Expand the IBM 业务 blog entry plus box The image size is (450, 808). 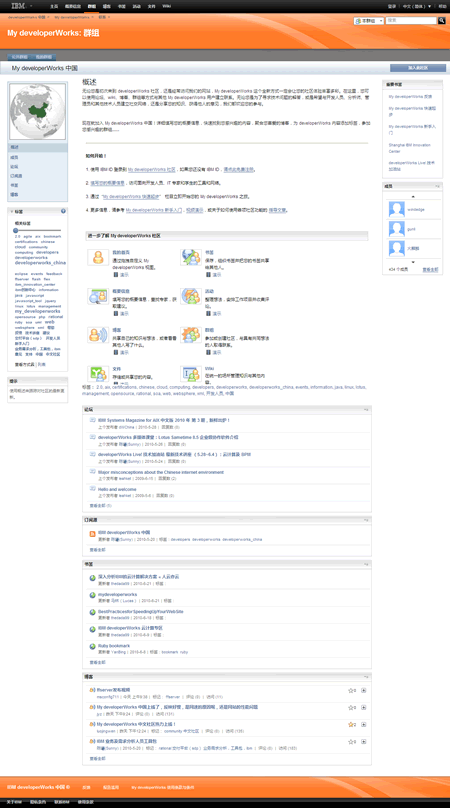click(x=363, y=742)
